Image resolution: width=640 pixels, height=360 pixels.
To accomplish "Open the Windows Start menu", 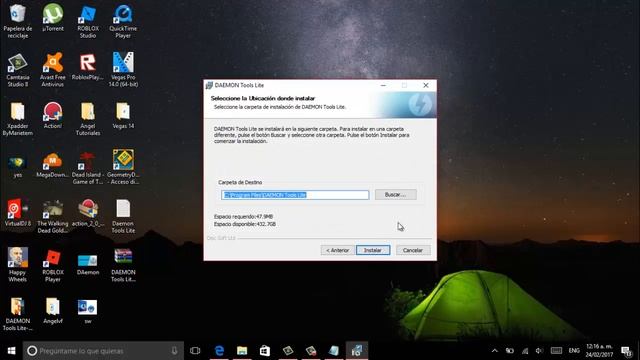I will 11,351.
